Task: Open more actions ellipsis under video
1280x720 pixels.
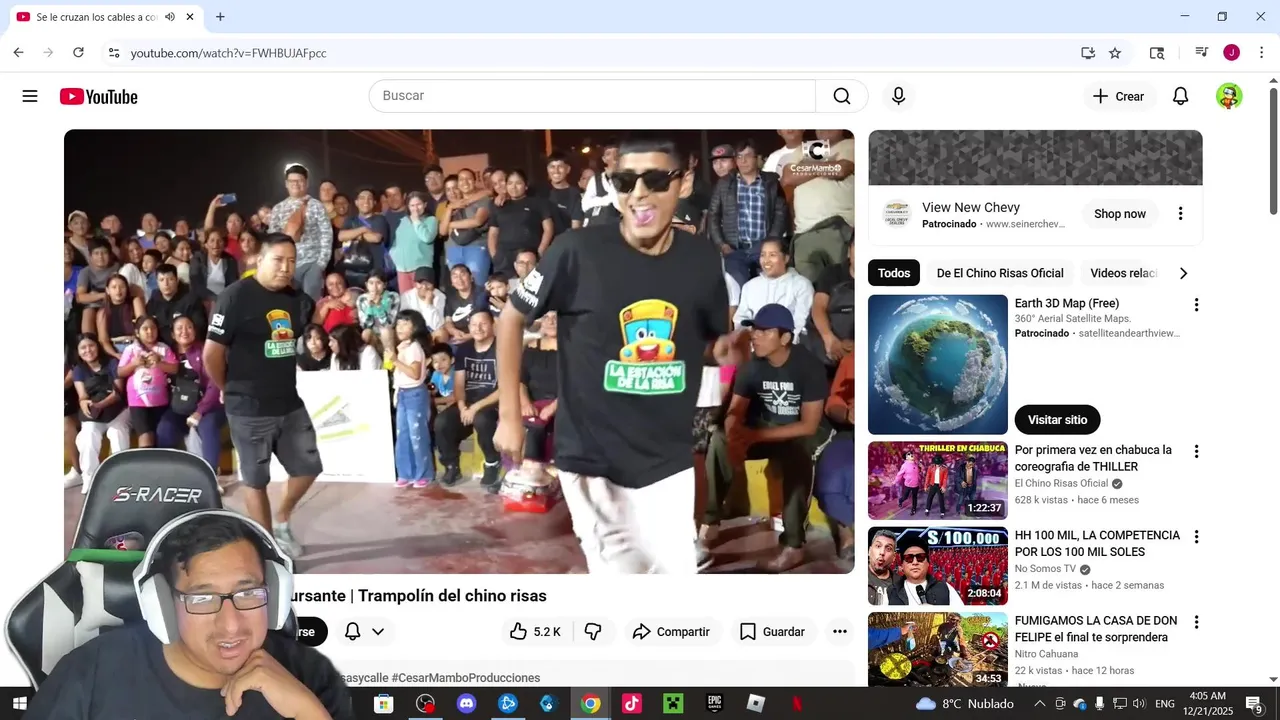Action: pos(840,631)
